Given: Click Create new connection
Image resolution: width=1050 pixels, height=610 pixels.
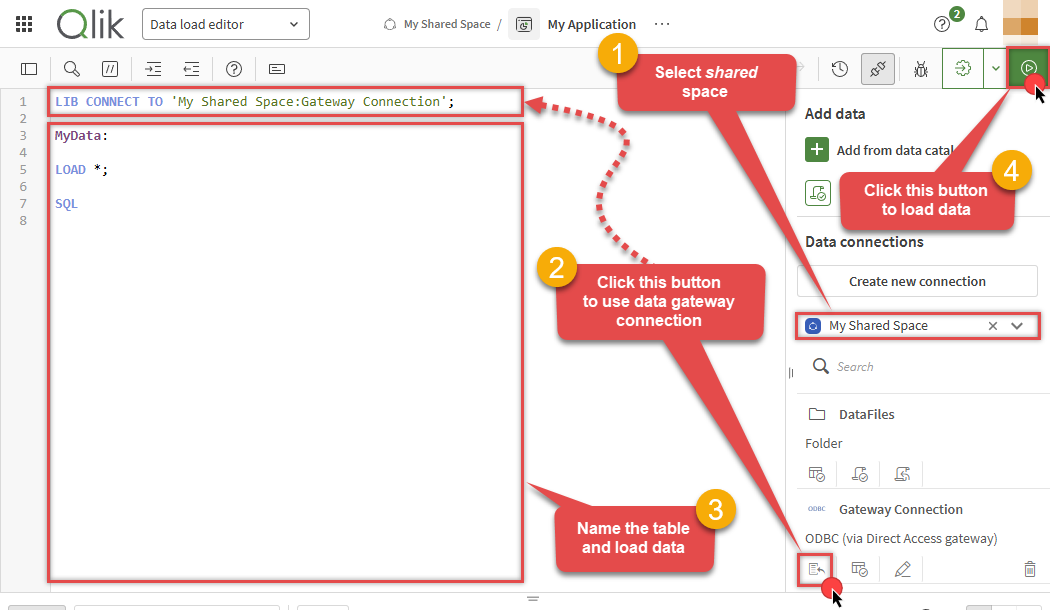Looking at the screenshot, I should click(916, 281).
